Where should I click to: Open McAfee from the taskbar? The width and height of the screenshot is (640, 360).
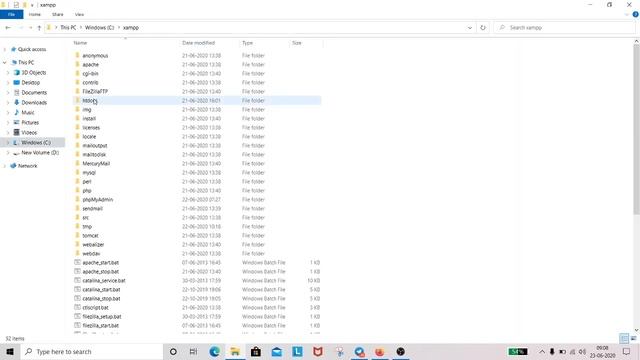coord(318,351)
